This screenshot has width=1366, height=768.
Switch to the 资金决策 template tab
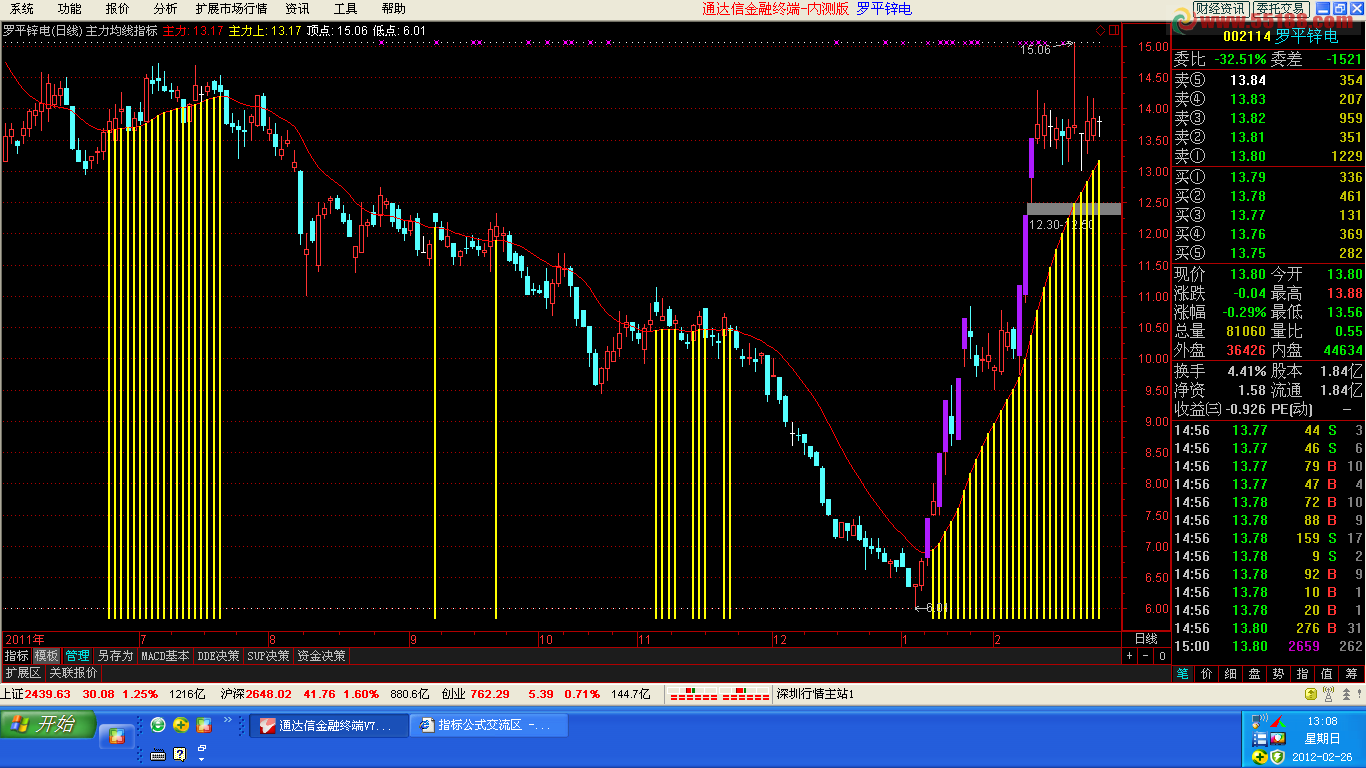point(322,656)
